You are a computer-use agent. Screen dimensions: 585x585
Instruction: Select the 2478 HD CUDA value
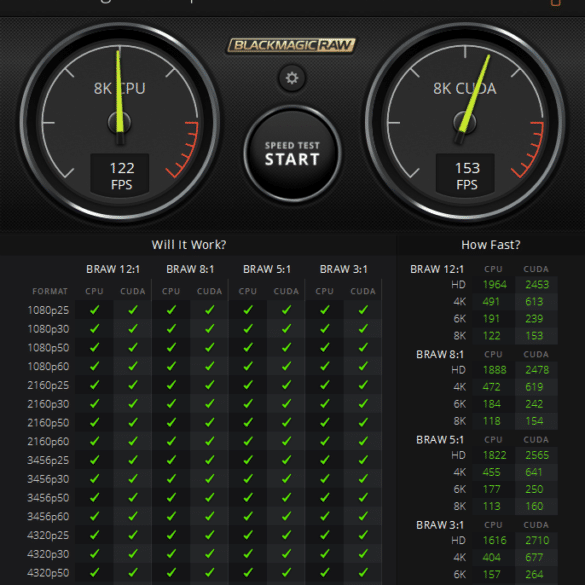click(537, 370)
